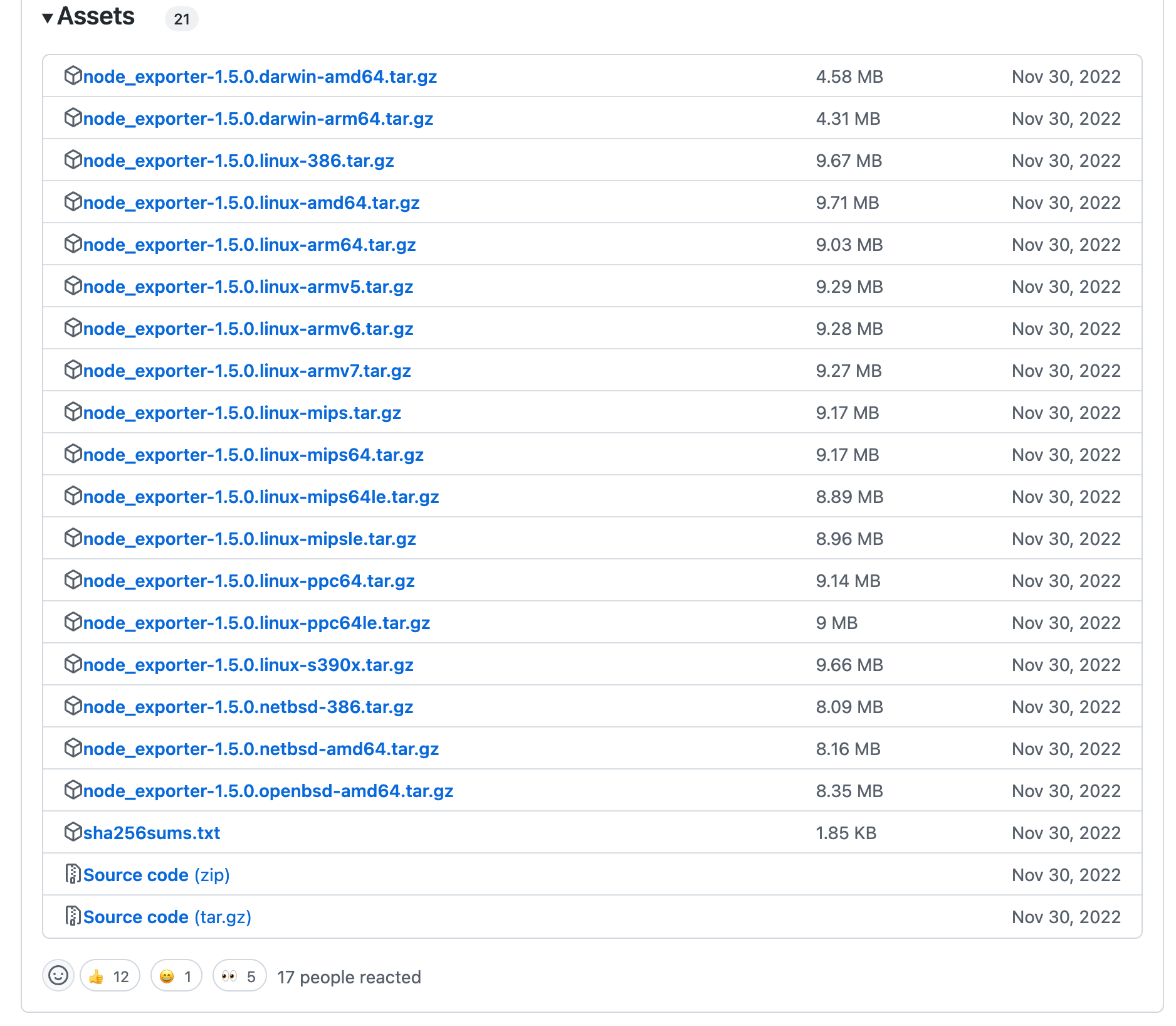Click the '17 people reacted' text
The width and height of the screenshot is (1176, 1026).
point(349,977)
